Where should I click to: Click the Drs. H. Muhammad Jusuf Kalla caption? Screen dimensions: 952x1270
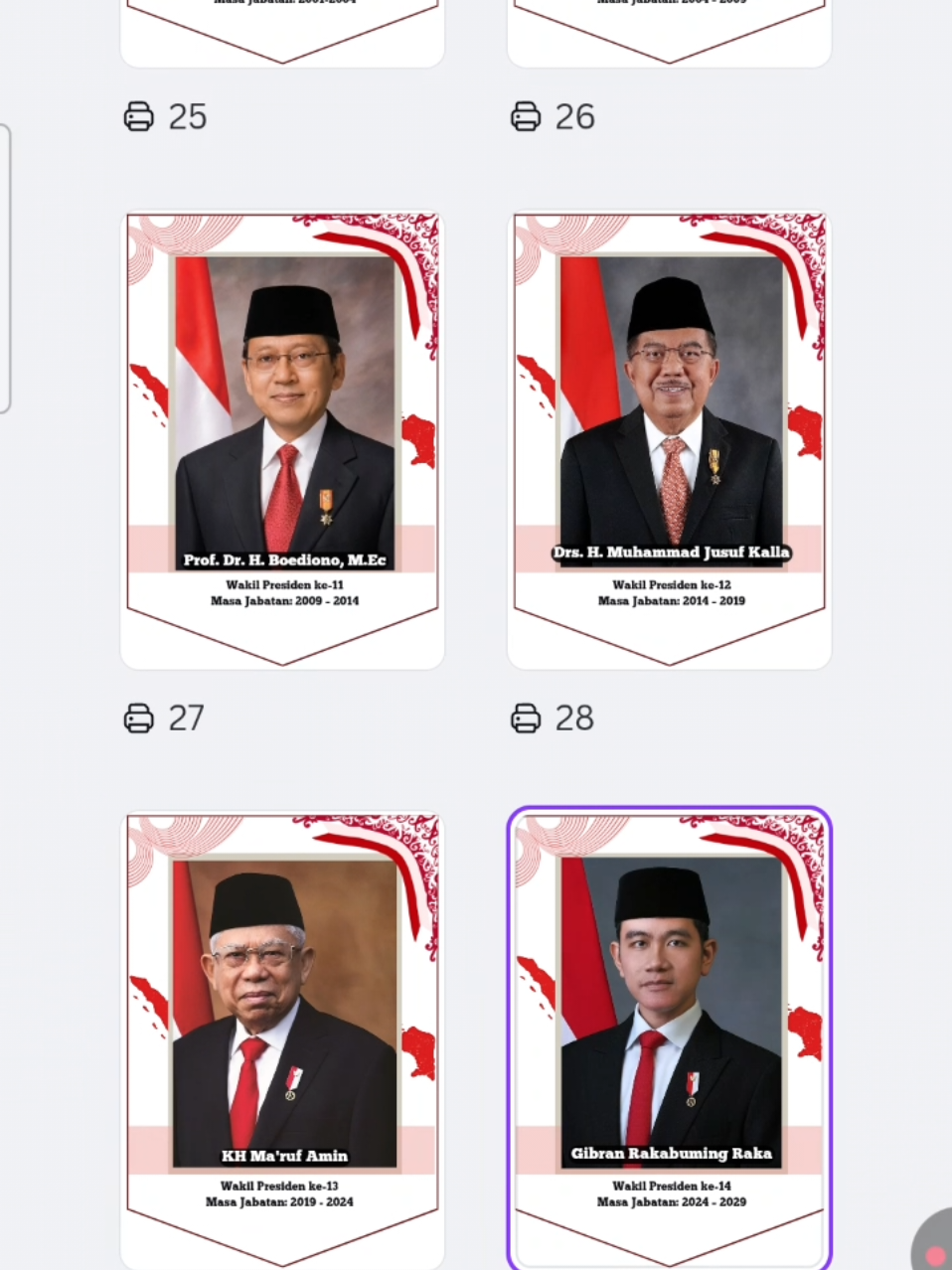tap(672, 553)
